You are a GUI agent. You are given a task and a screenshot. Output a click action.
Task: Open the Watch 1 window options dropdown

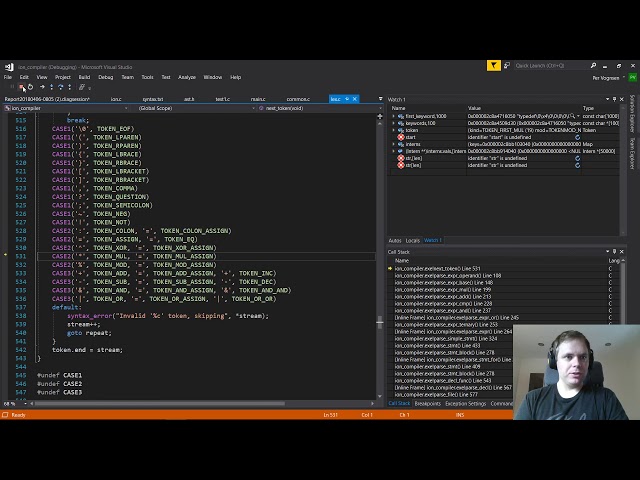[x=607, y=99]
